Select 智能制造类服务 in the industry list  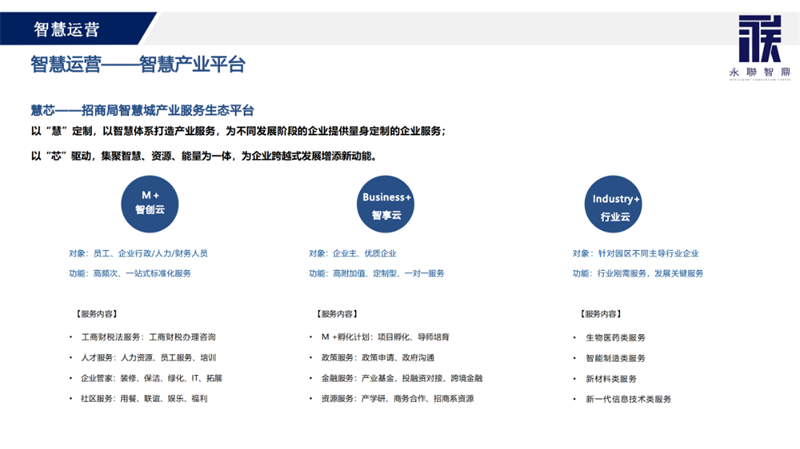click(615, 358)
